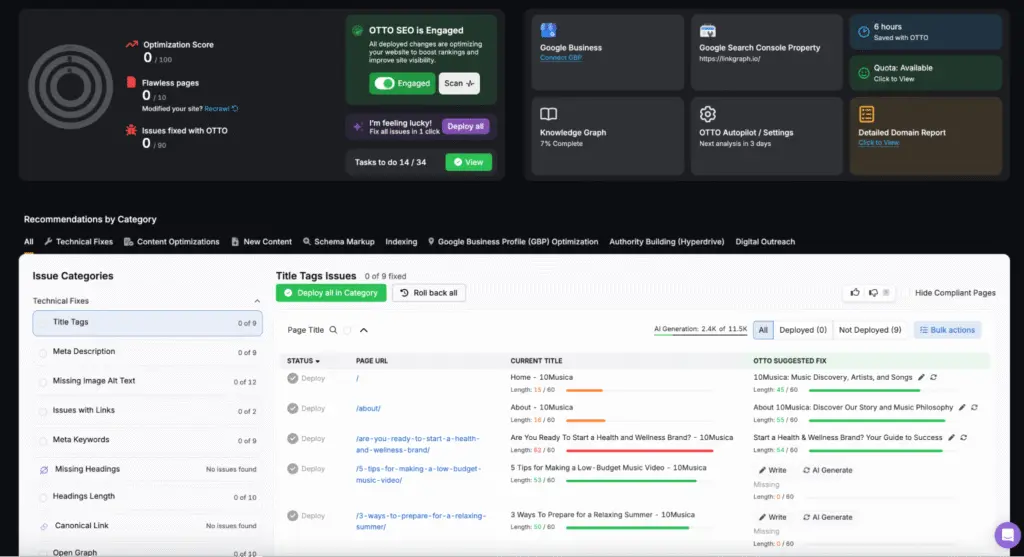
Task: Regenerate suggested title for homepage row
Action: (933, 377)
